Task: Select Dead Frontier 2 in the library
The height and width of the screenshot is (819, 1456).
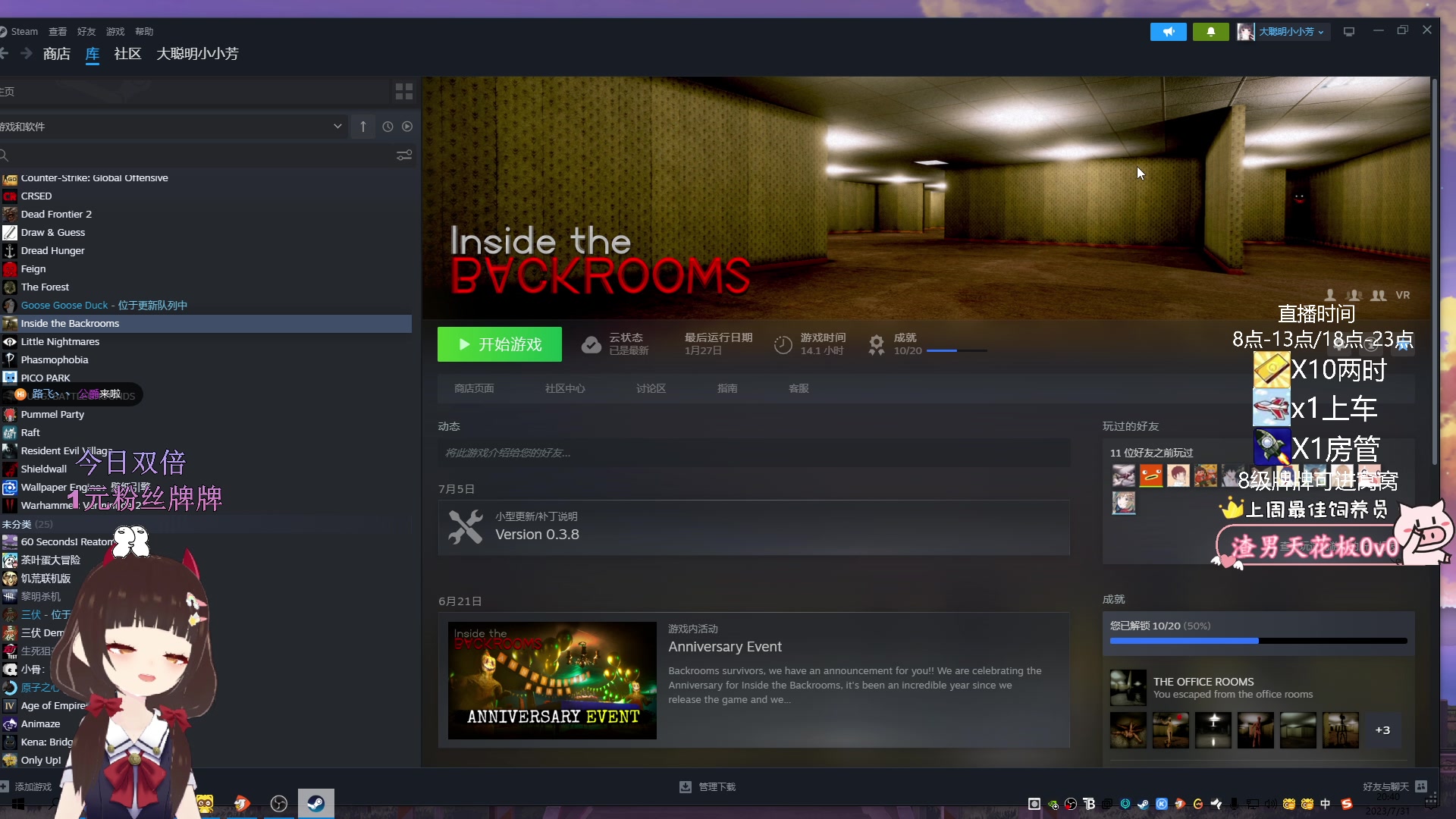Action: (x=206, y=215)
